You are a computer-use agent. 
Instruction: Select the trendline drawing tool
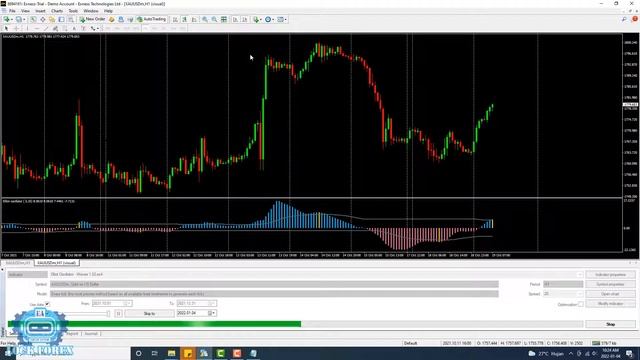[x=46, y=28]
